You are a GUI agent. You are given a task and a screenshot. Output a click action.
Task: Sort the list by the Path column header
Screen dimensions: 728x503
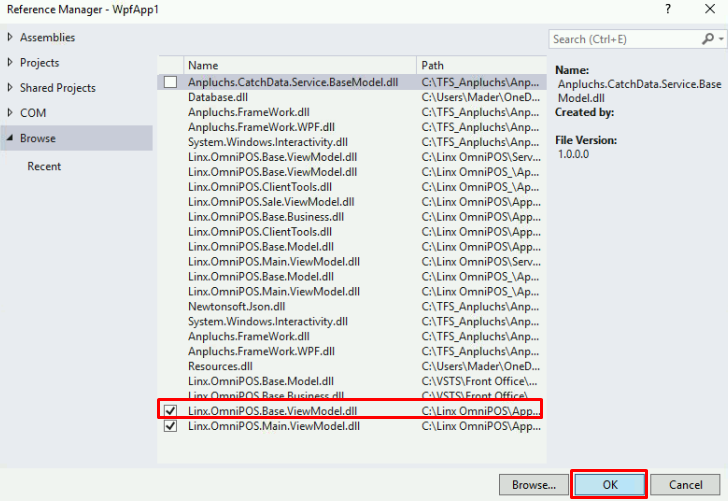click(481, 65)
